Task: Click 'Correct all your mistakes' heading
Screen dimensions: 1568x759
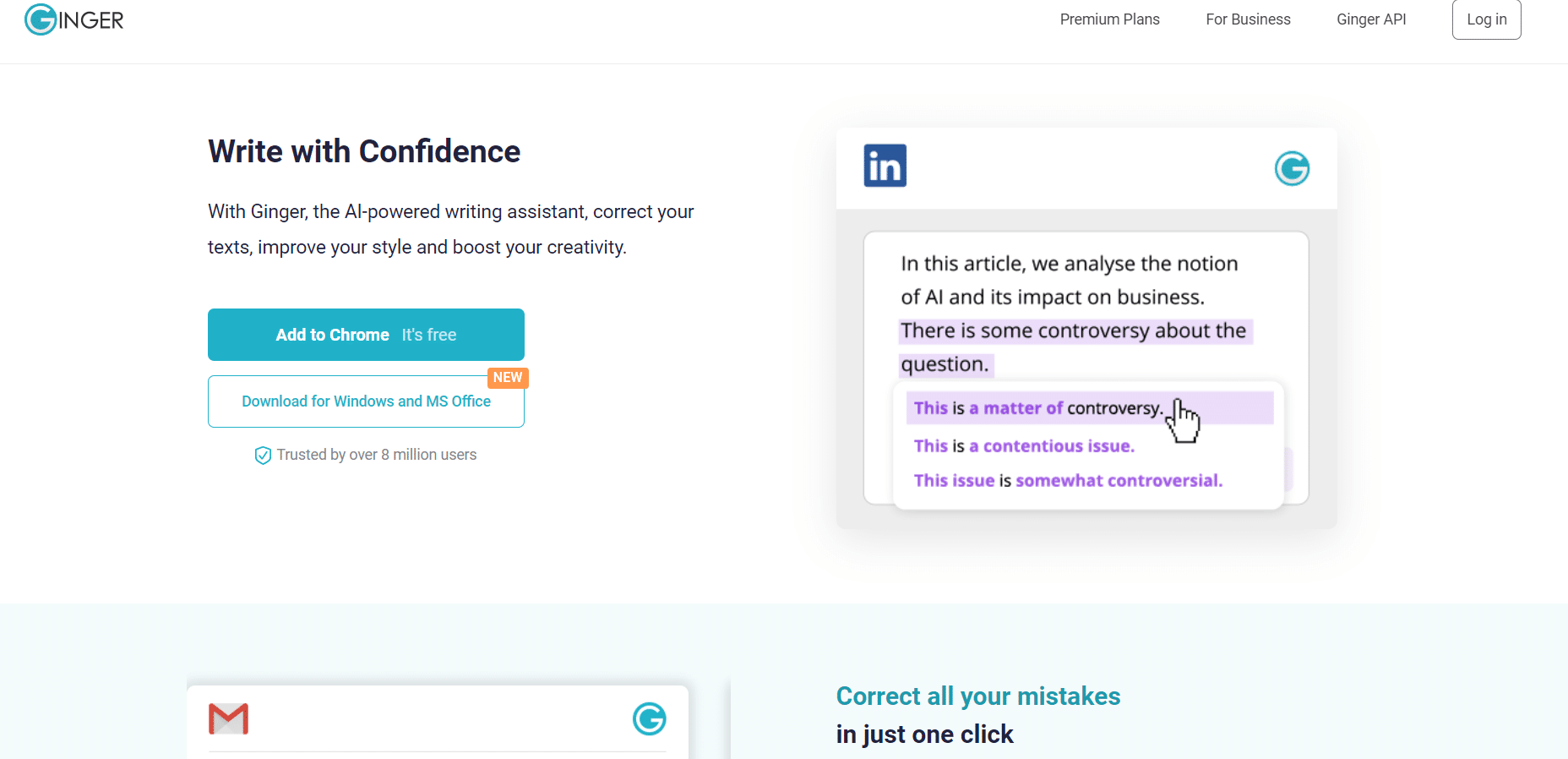Action: tap(978, 696)
